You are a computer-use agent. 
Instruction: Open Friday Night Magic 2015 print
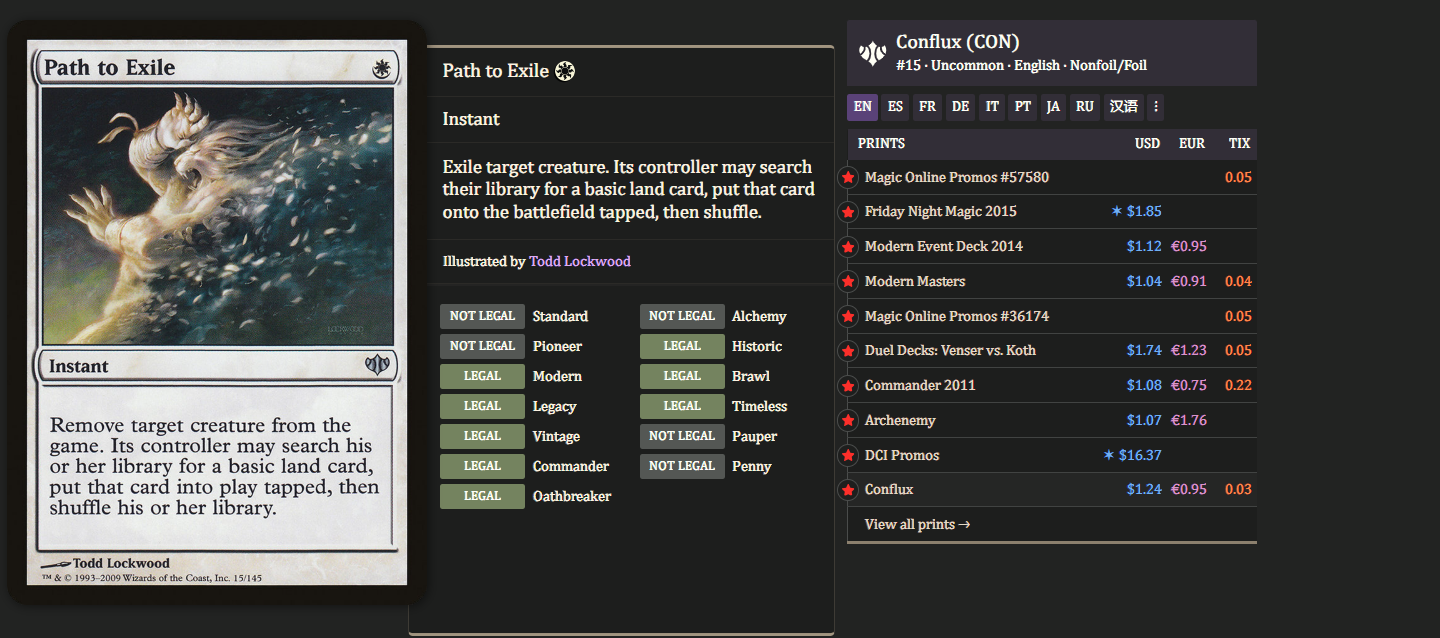(941, 212)
